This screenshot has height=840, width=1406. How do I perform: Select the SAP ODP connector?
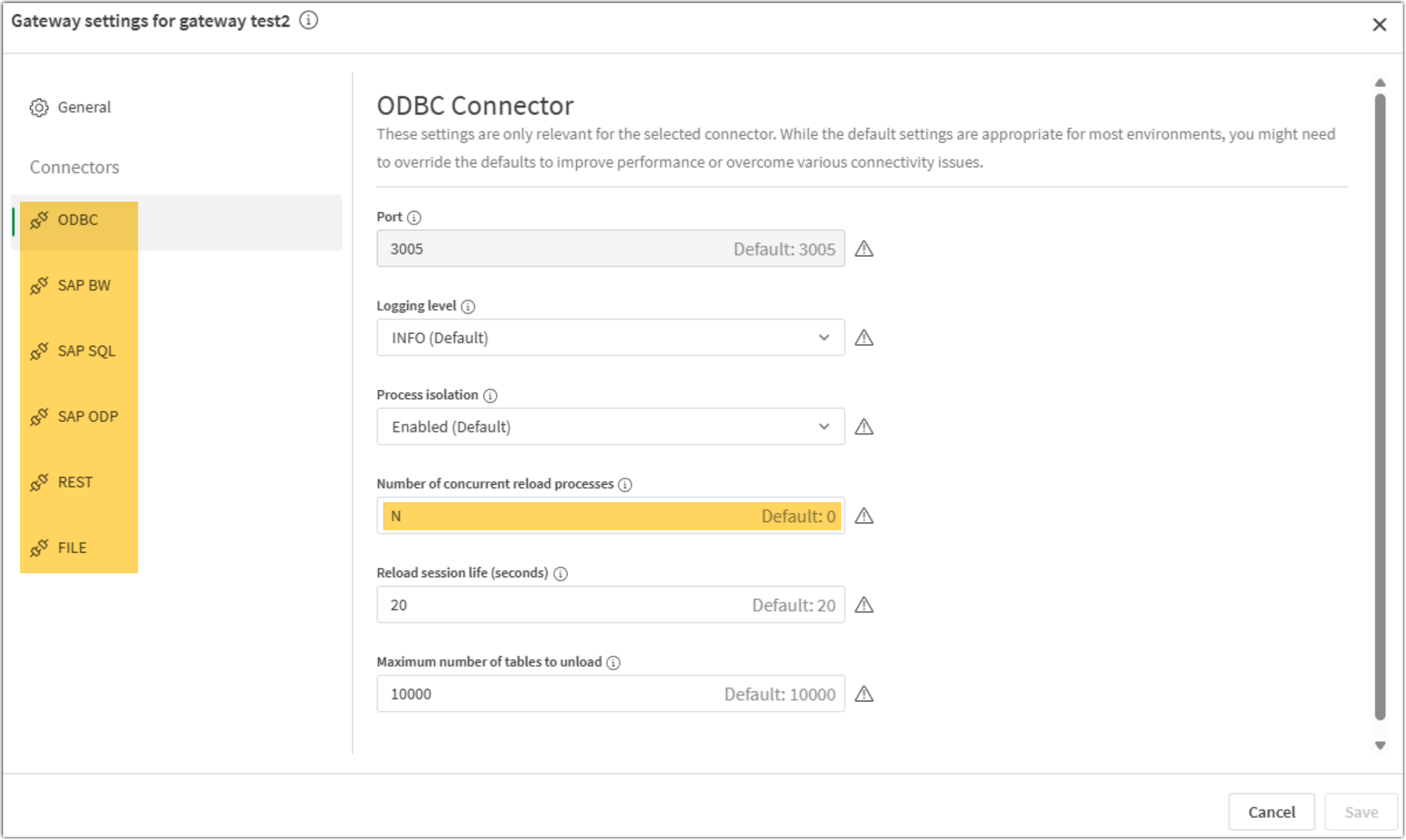click(177, 417)
